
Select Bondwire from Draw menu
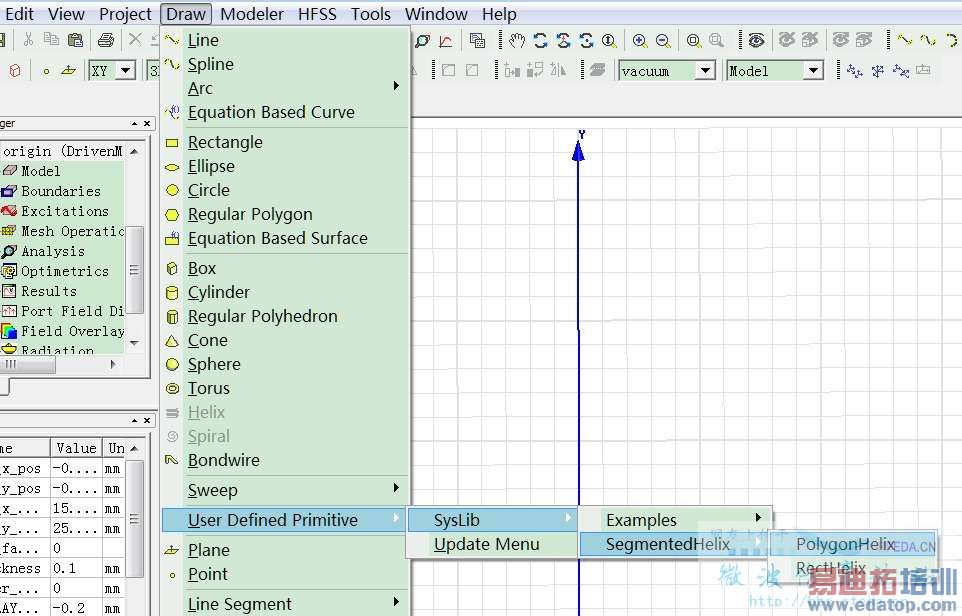285,460
